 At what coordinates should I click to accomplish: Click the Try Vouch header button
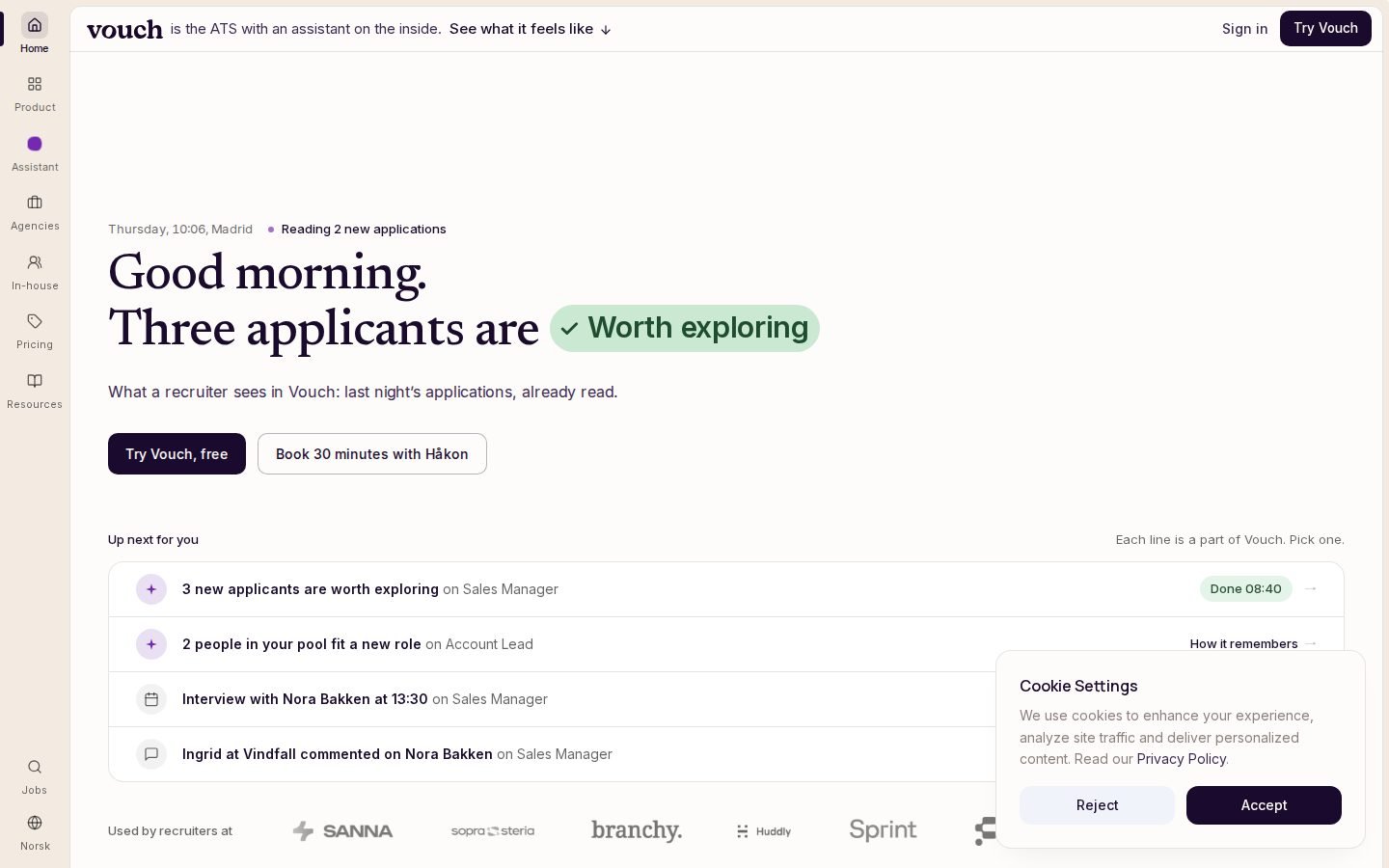pos(1325,28)
